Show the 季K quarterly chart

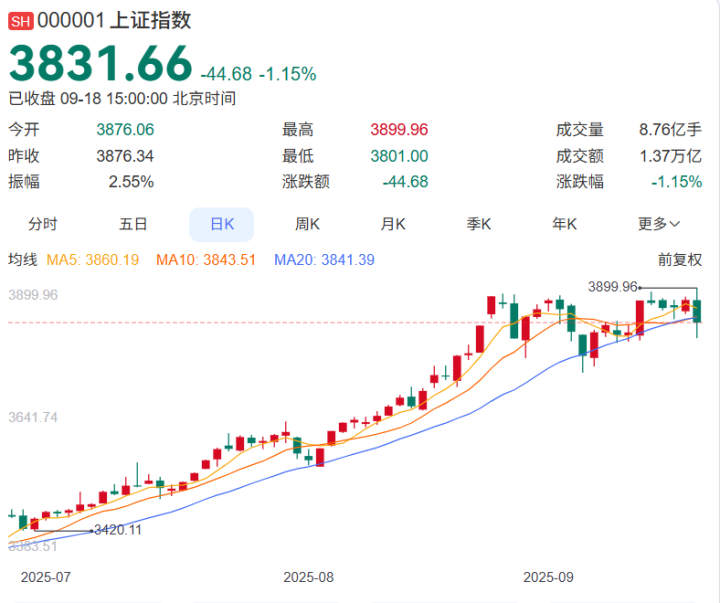point(478,224)
